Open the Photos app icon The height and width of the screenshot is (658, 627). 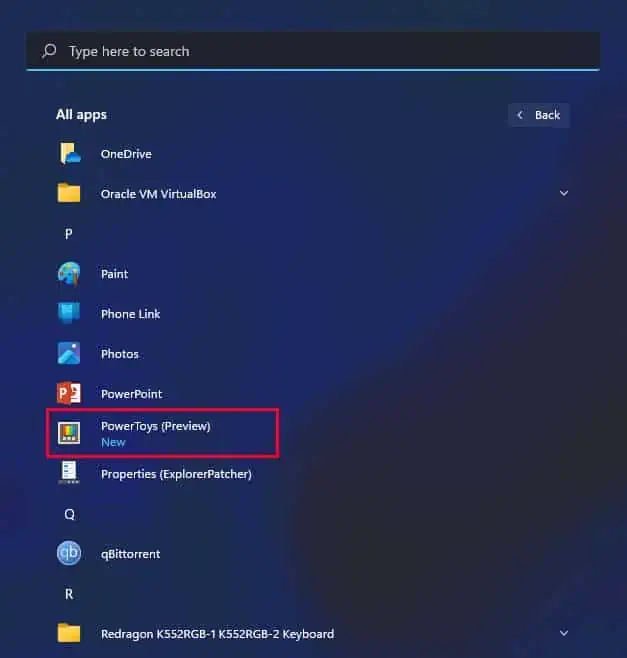pyautogui.click(x=69, y=353)
